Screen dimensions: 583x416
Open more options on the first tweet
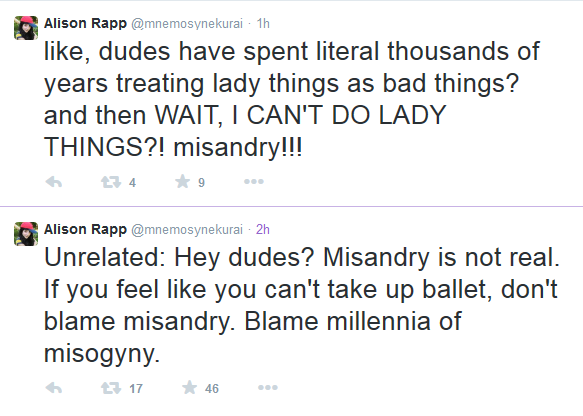point(254,181)
